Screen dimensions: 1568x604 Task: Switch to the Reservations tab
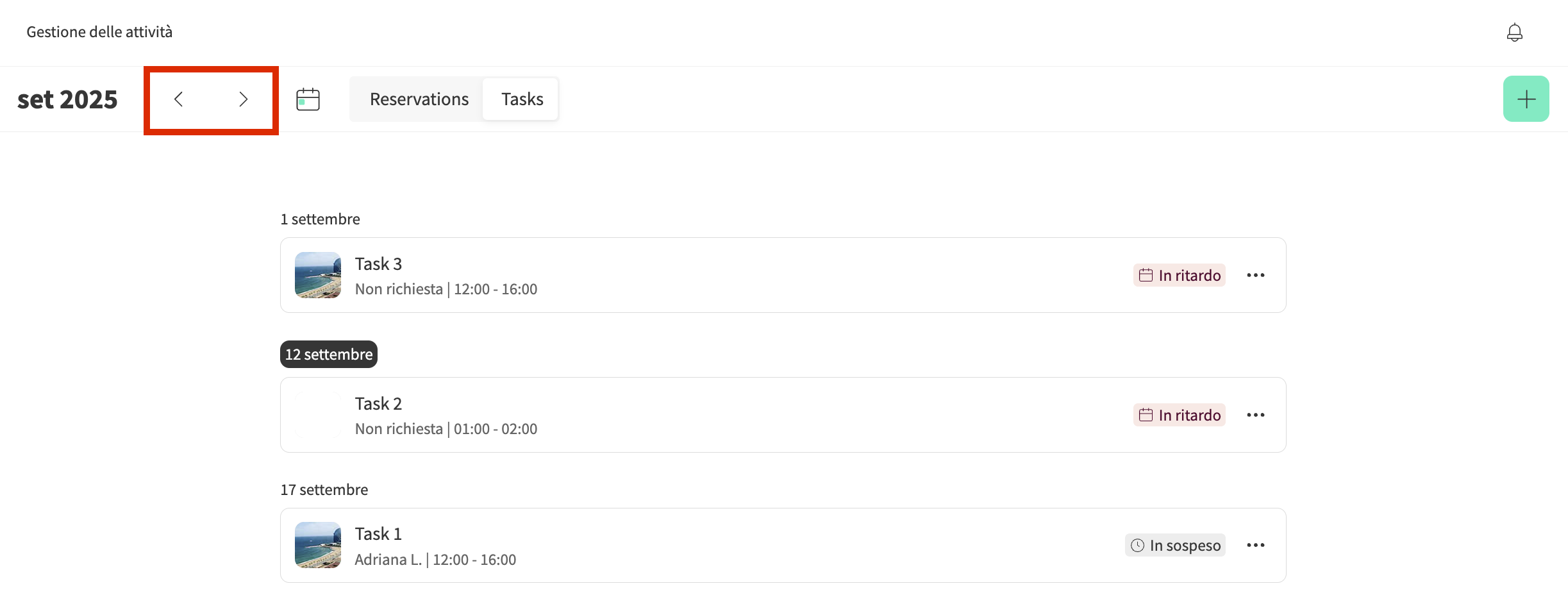419,99
